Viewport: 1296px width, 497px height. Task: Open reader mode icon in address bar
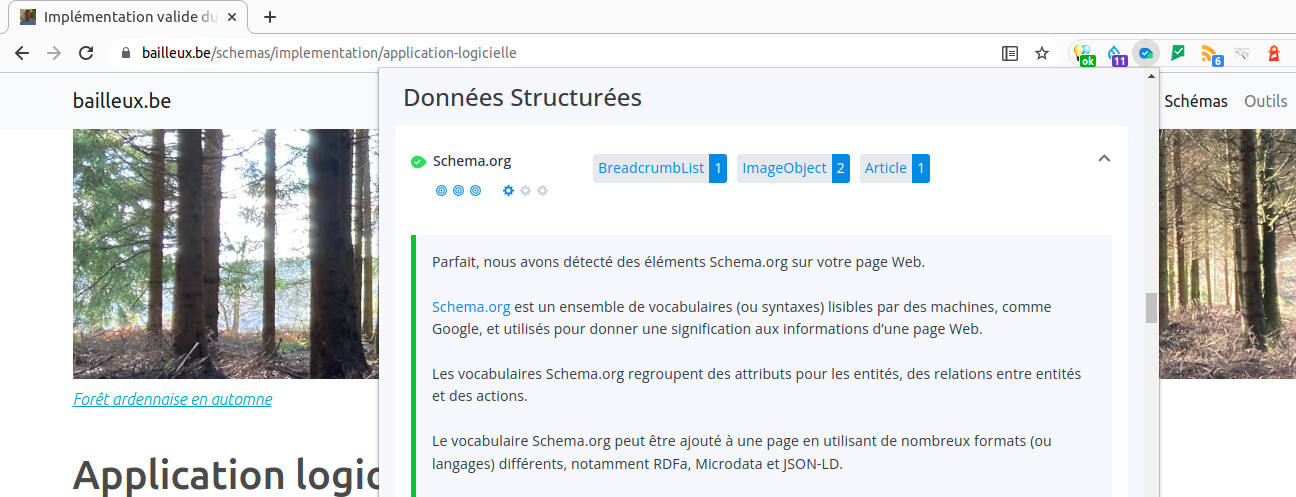[1010, 53]
